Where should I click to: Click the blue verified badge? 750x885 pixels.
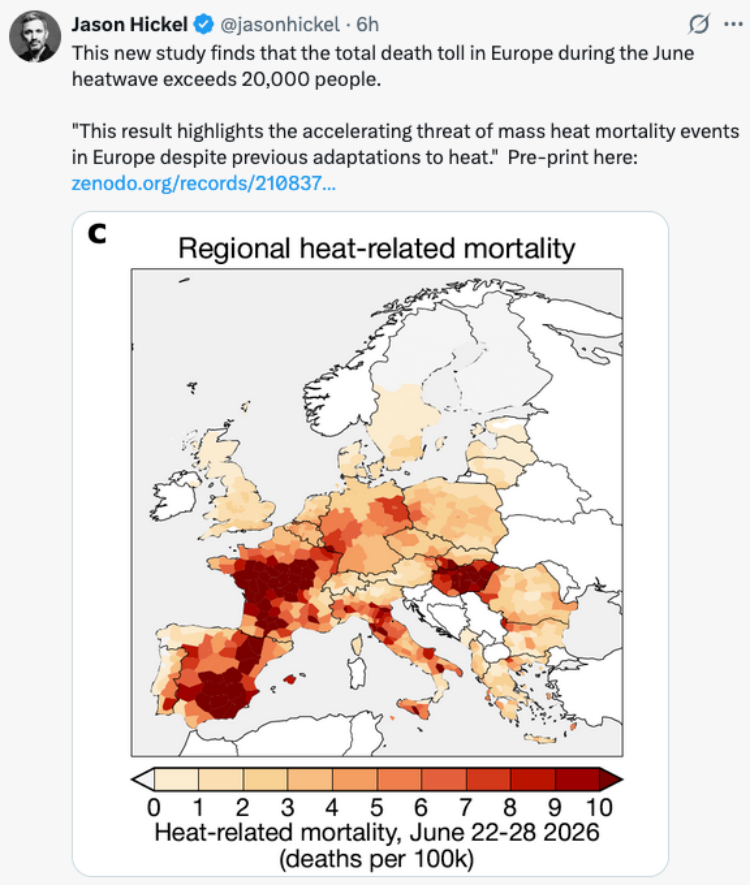(x=204, y=24)
